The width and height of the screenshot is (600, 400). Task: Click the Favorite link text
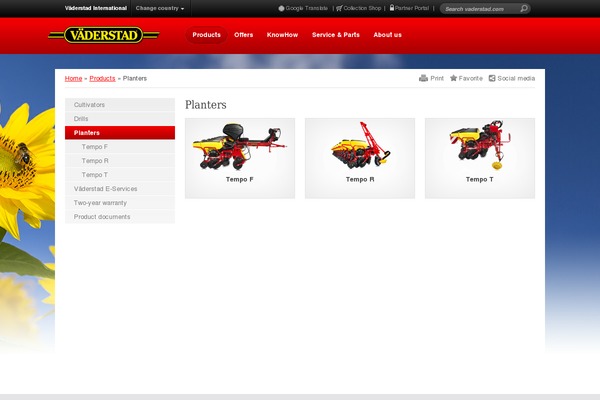click(x=471, y=78)
